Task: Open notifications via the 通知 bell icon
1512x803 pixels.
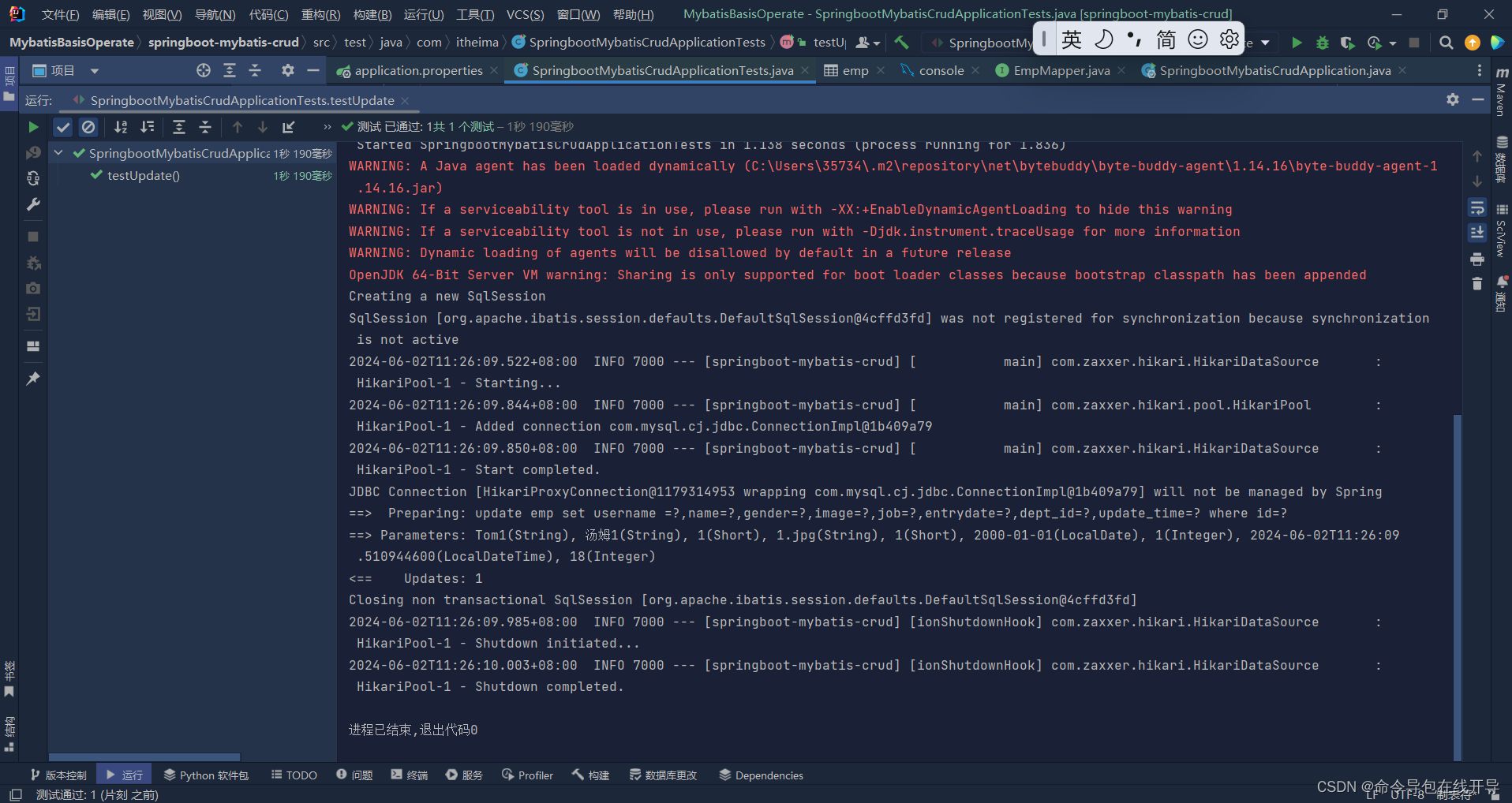Action: 1502,281
